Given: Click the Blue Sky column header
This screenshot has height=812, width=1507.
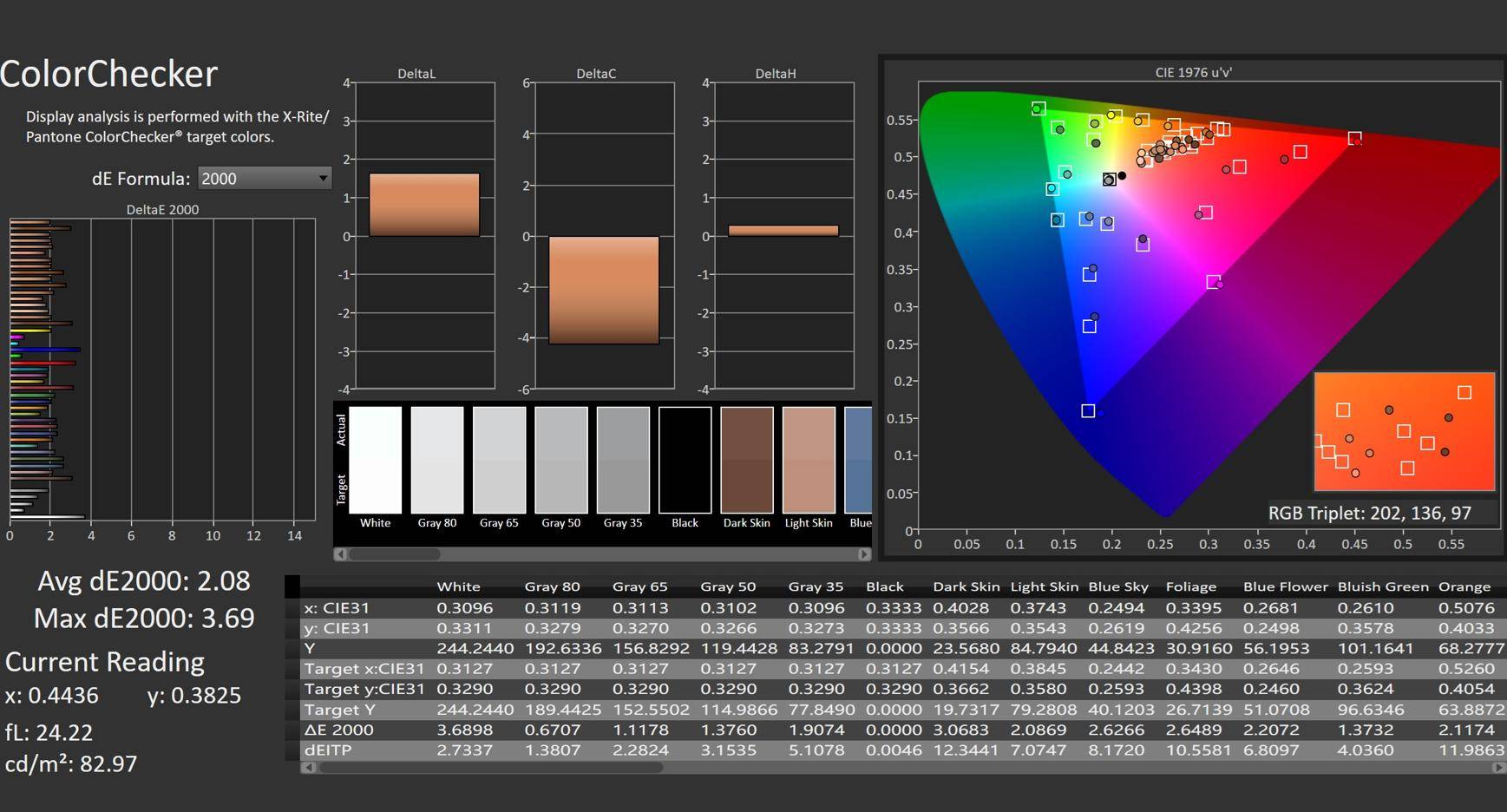Looking at the screenshot, I should tap(1117, 587).
